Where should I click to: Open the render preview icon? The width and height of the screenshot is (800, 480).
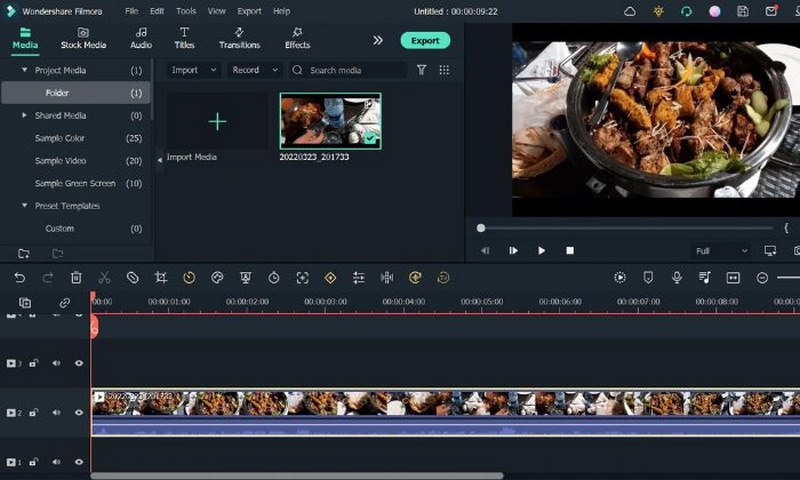point(620,277)
